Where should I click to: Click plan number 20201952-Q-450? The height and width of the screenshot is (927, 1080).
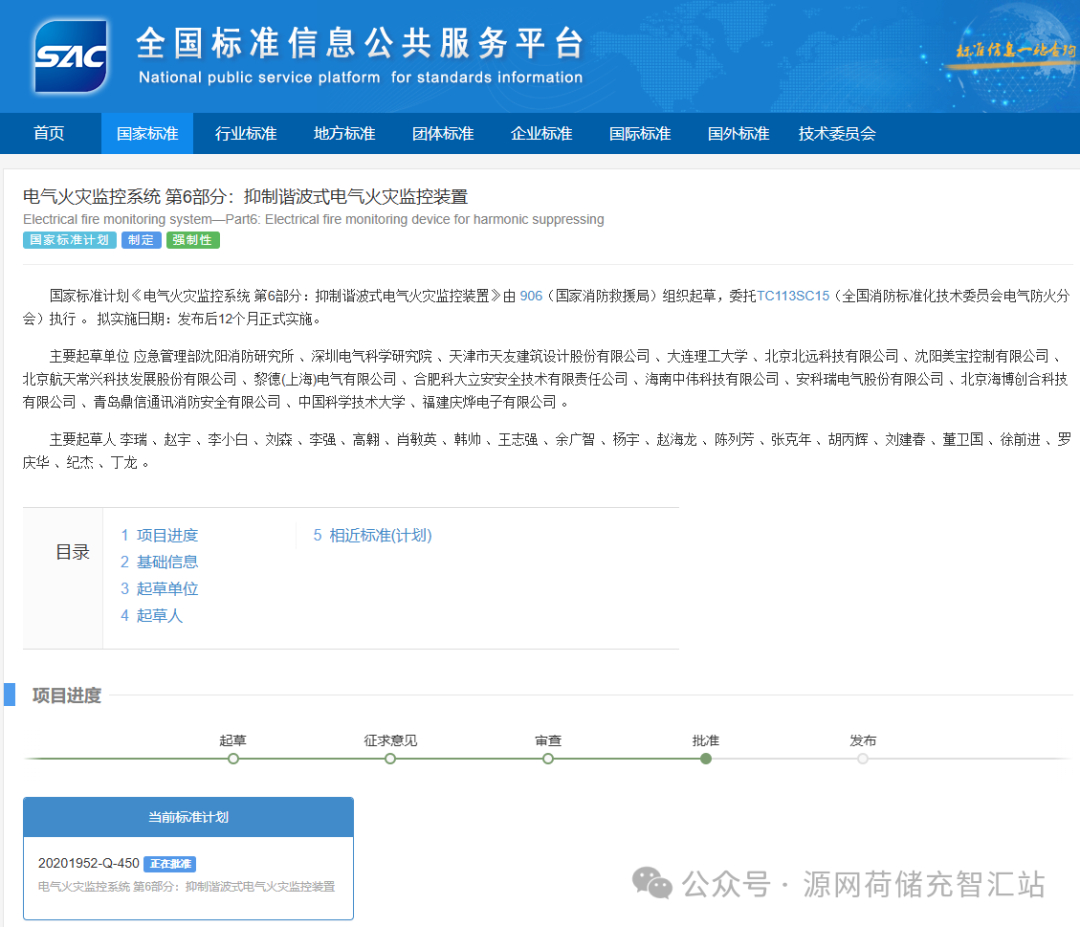tap(89, 864)
